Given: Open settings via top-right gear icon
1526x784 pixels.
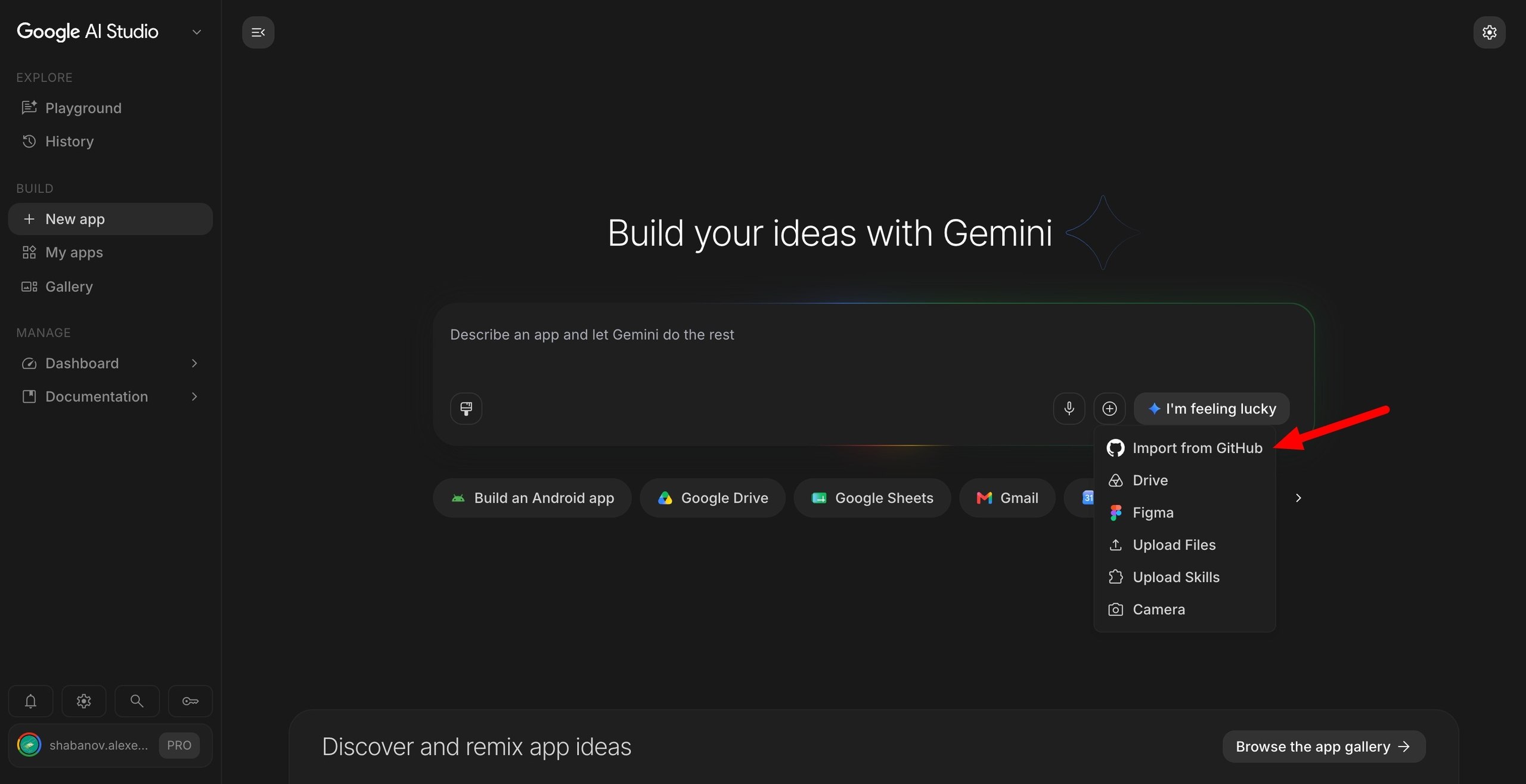Looking at the screenshot, I should 1489,32.
